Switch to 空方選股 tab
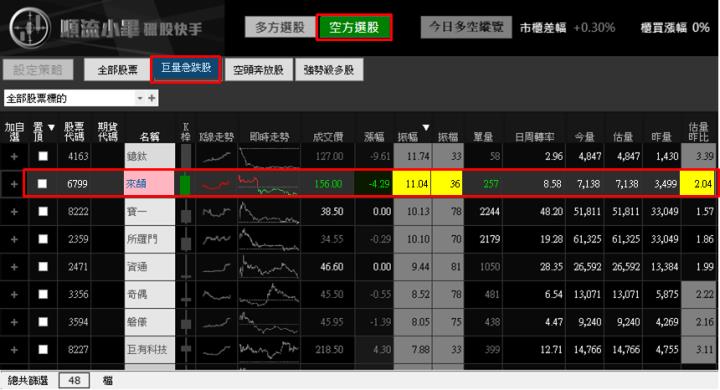Image resolution: width=720 pixels, height=390 pixels. (354, 27)
